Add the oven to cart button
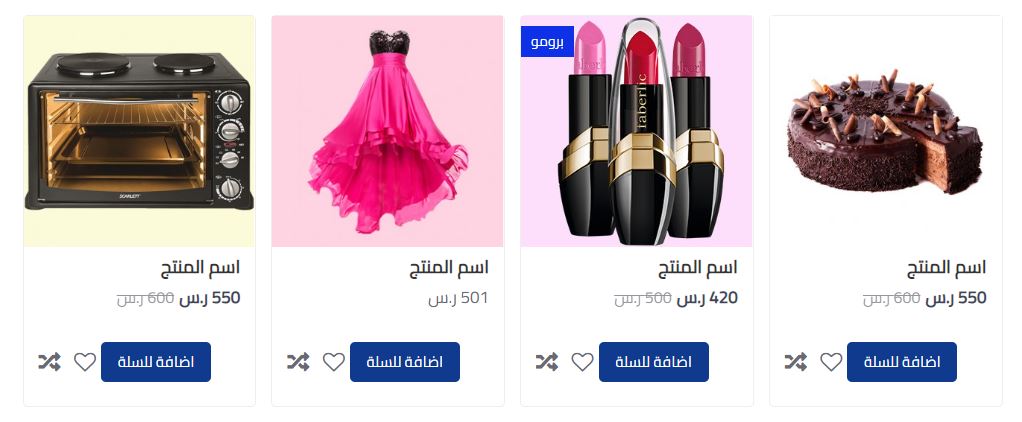 point(156,362)
